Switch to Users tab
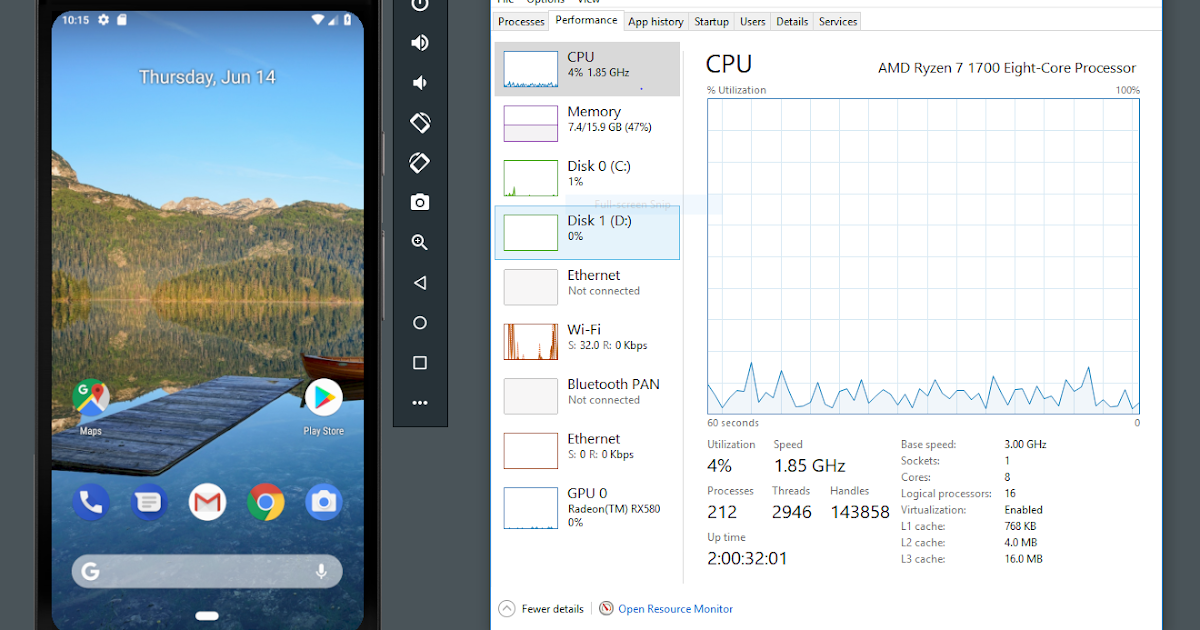The width and height of the screenshot is (1200, 630). [753, 21]
